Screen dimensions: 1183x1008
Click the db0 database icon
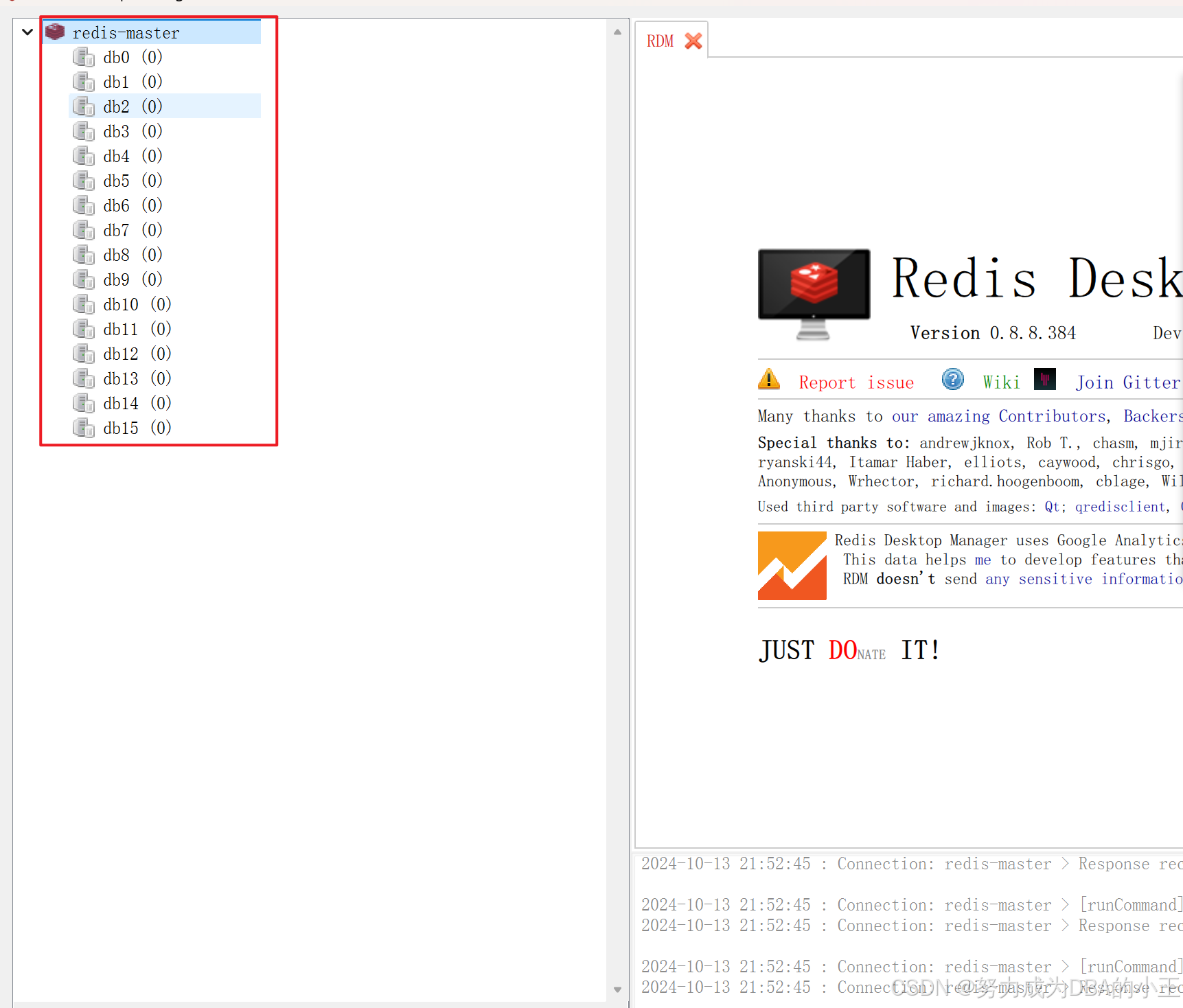(x=84, y=57)
